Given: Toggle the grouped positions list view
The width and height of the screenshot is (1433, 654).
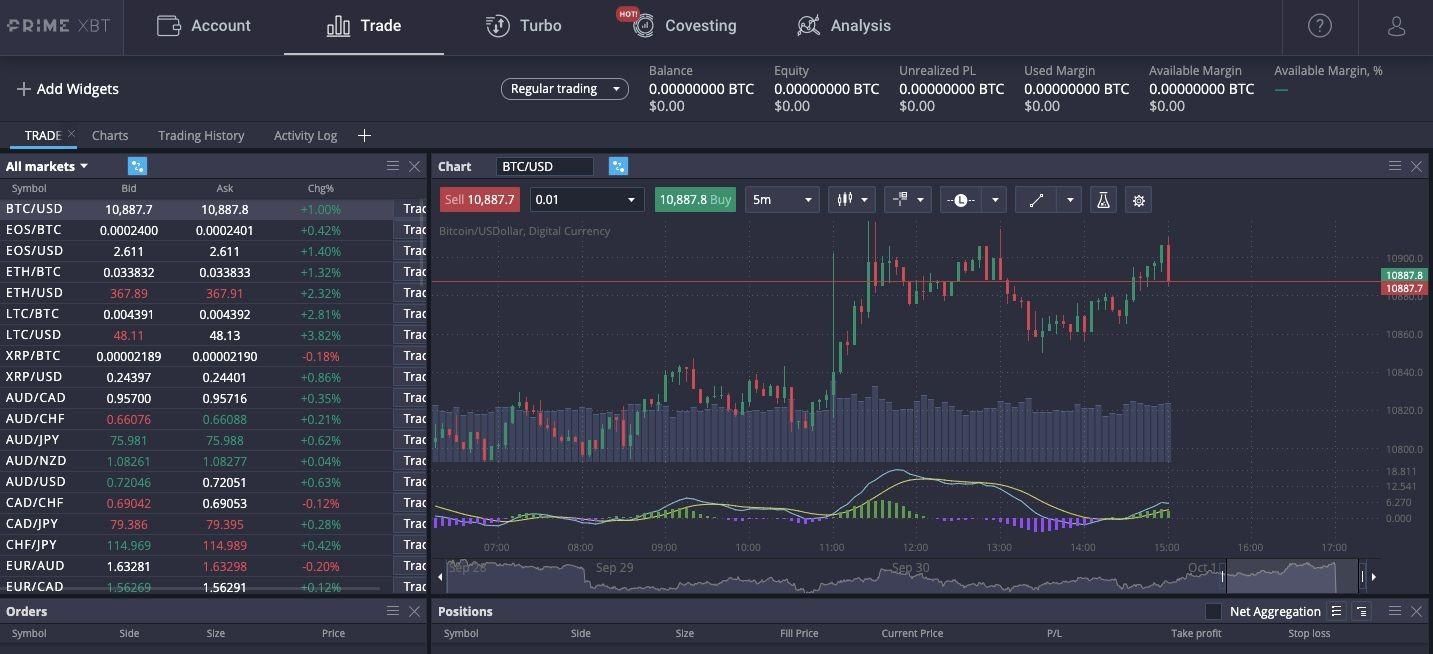Looking at the screenshot, I should pyautogui.click(x=1361, y=611).
